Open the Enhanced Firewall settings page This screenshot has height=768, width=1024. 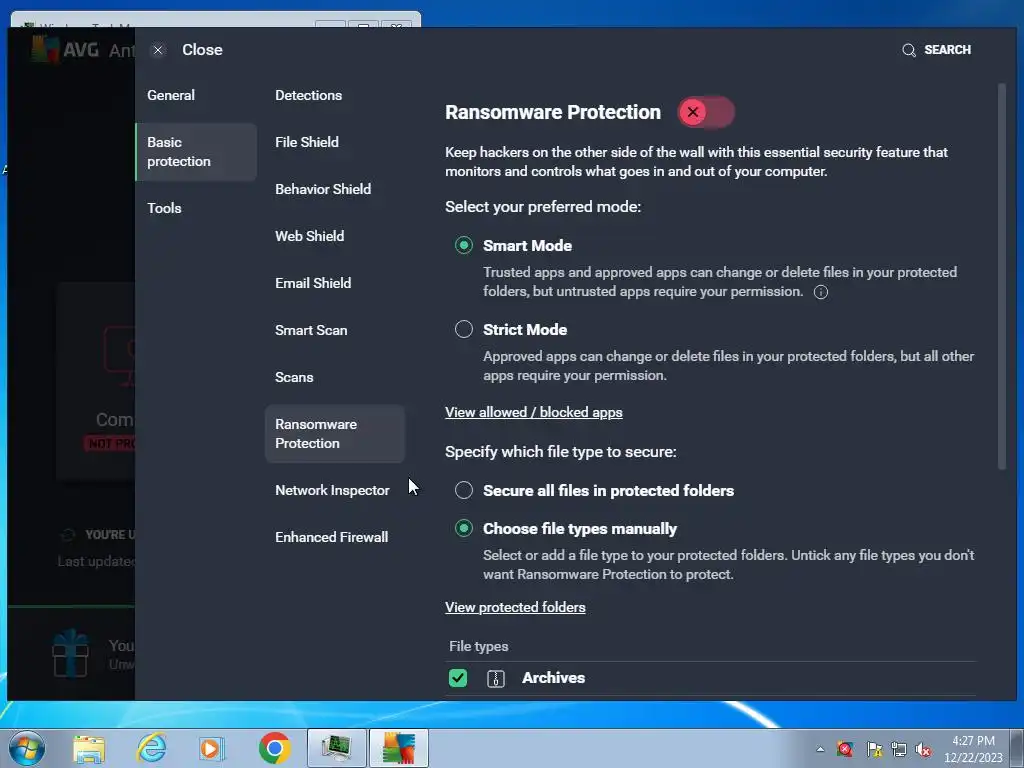pyautogui.click(x=332, y=537)
